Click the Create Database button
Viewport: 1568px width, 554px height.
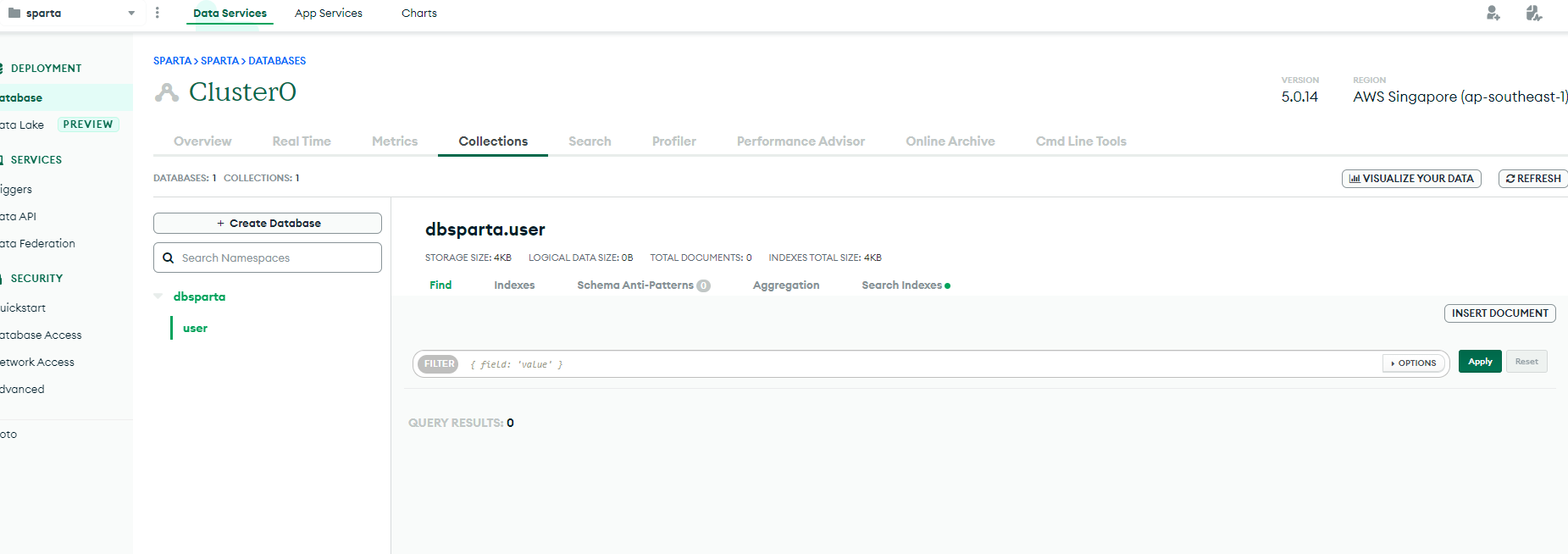[268, 224]
